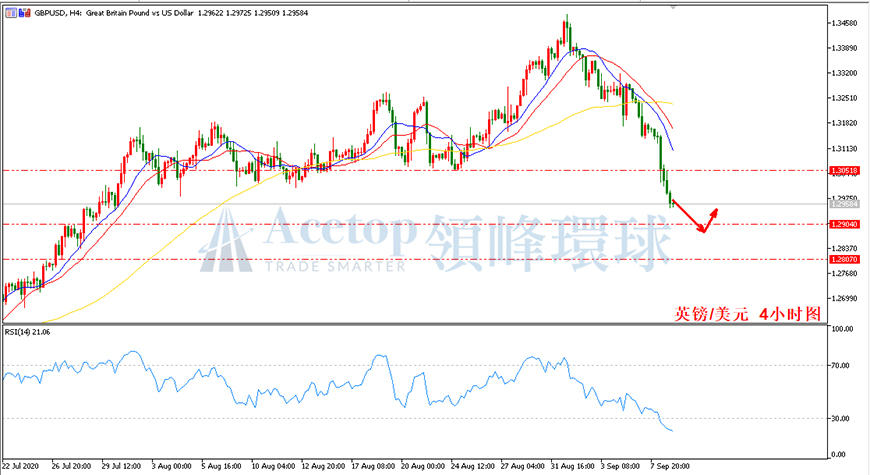Click the red 1.28070 price level tag
Image resolution: width=870 pixels, height=475 pixels.
pos(844,259)
